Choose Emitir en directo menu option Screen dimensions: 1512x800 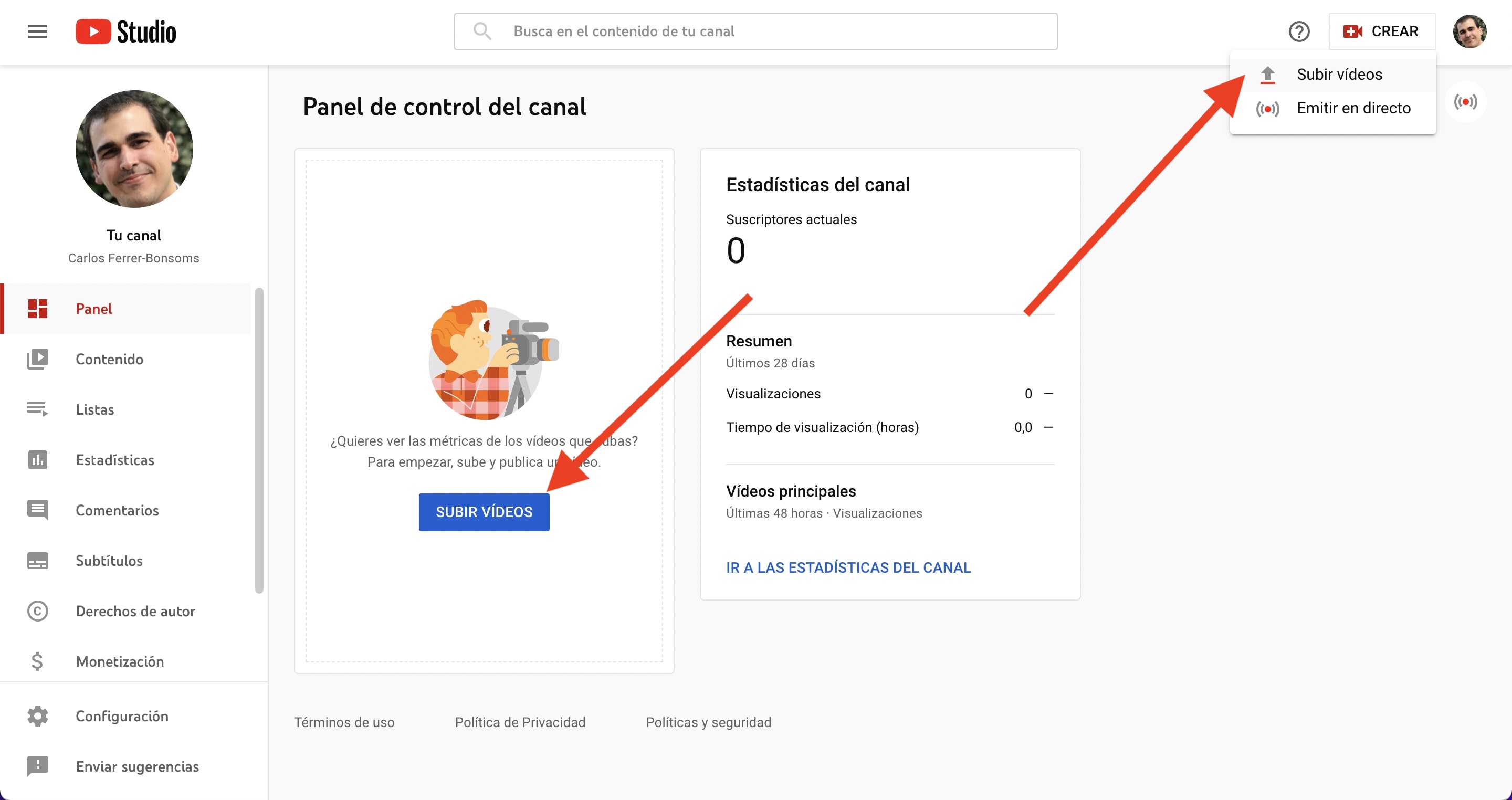(x=1353, y=109)
